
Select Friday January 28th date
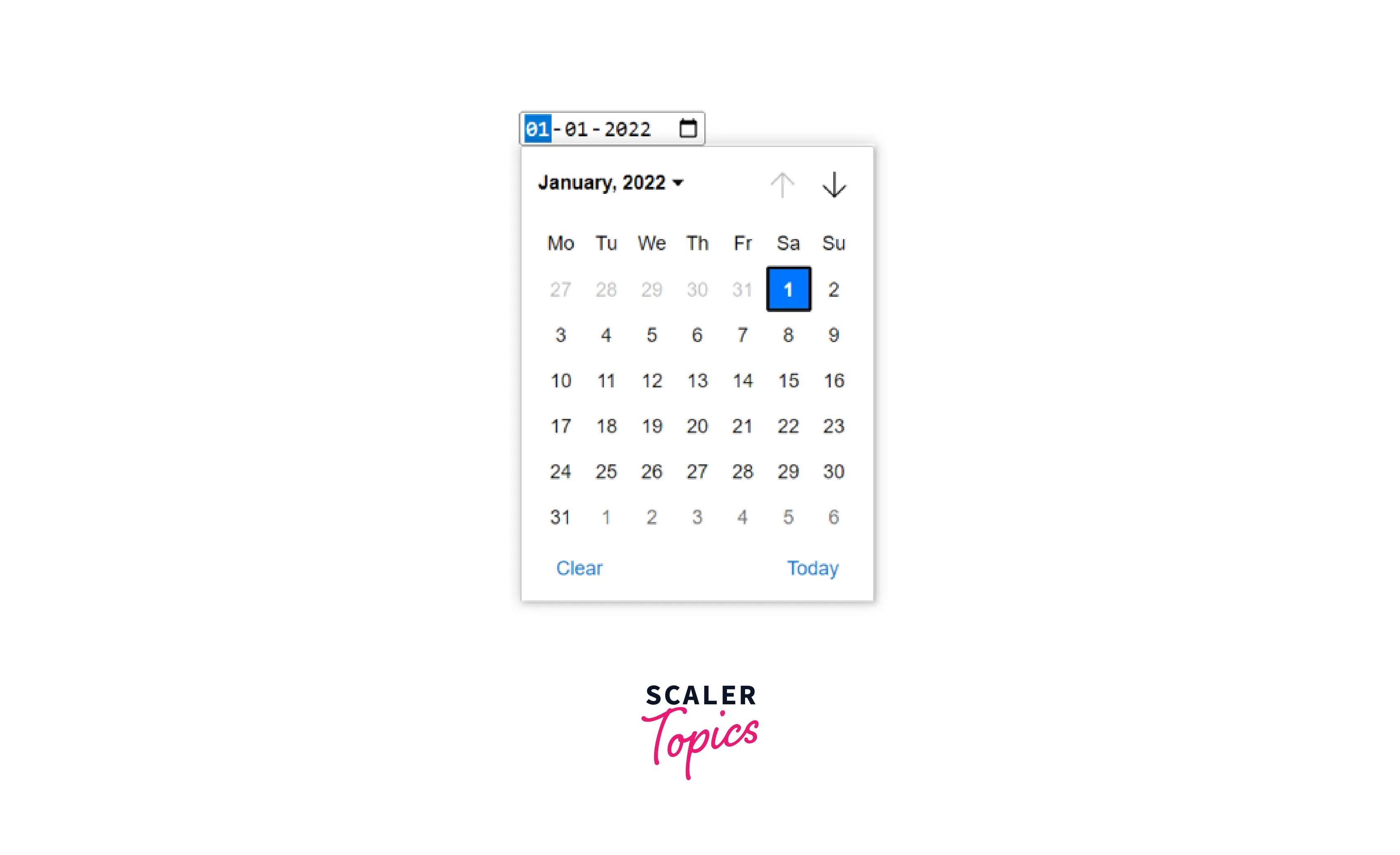point(742,470)
